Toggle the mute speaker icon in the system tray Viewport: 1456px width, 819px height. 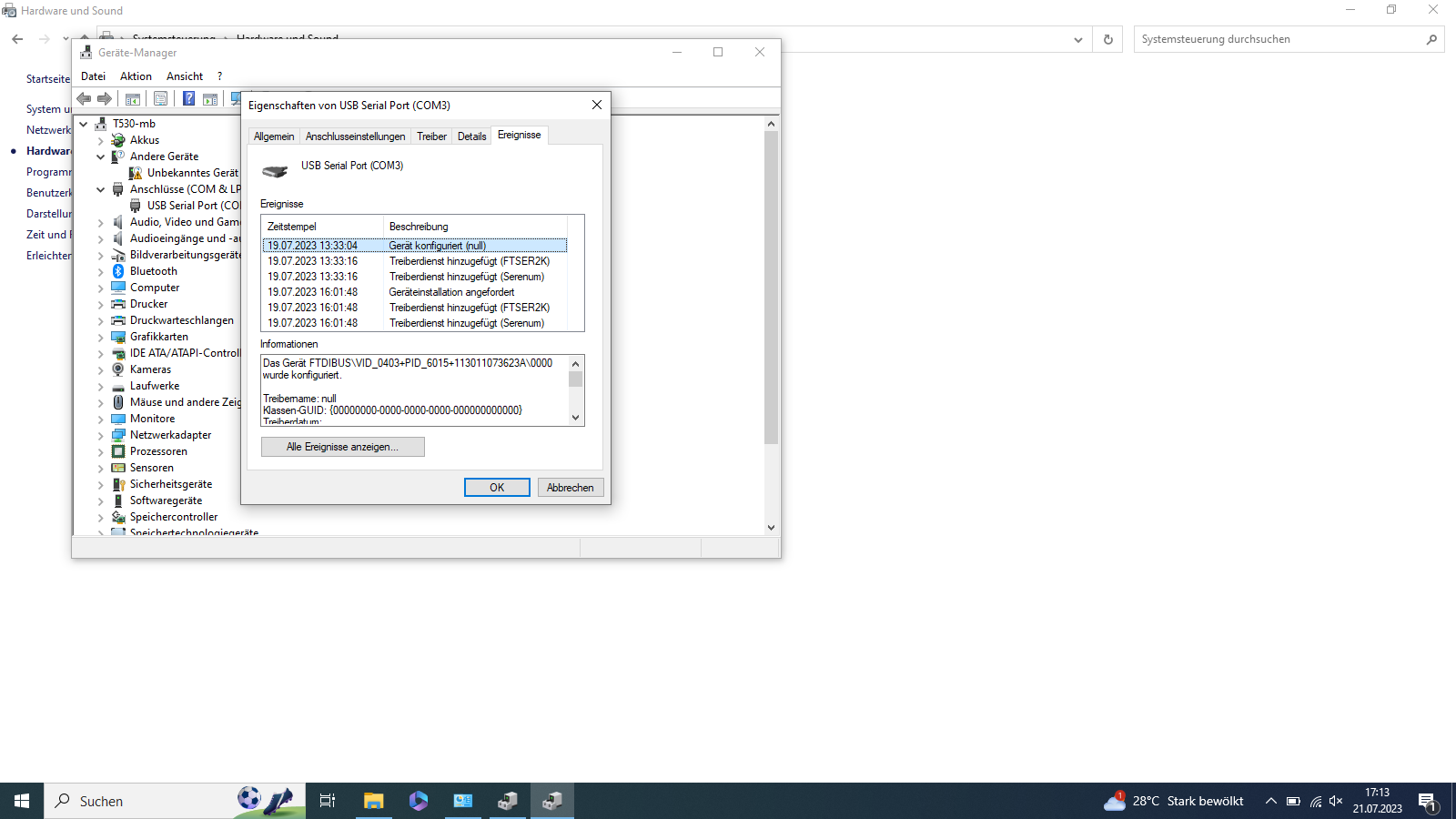[x=1336, y=801]
